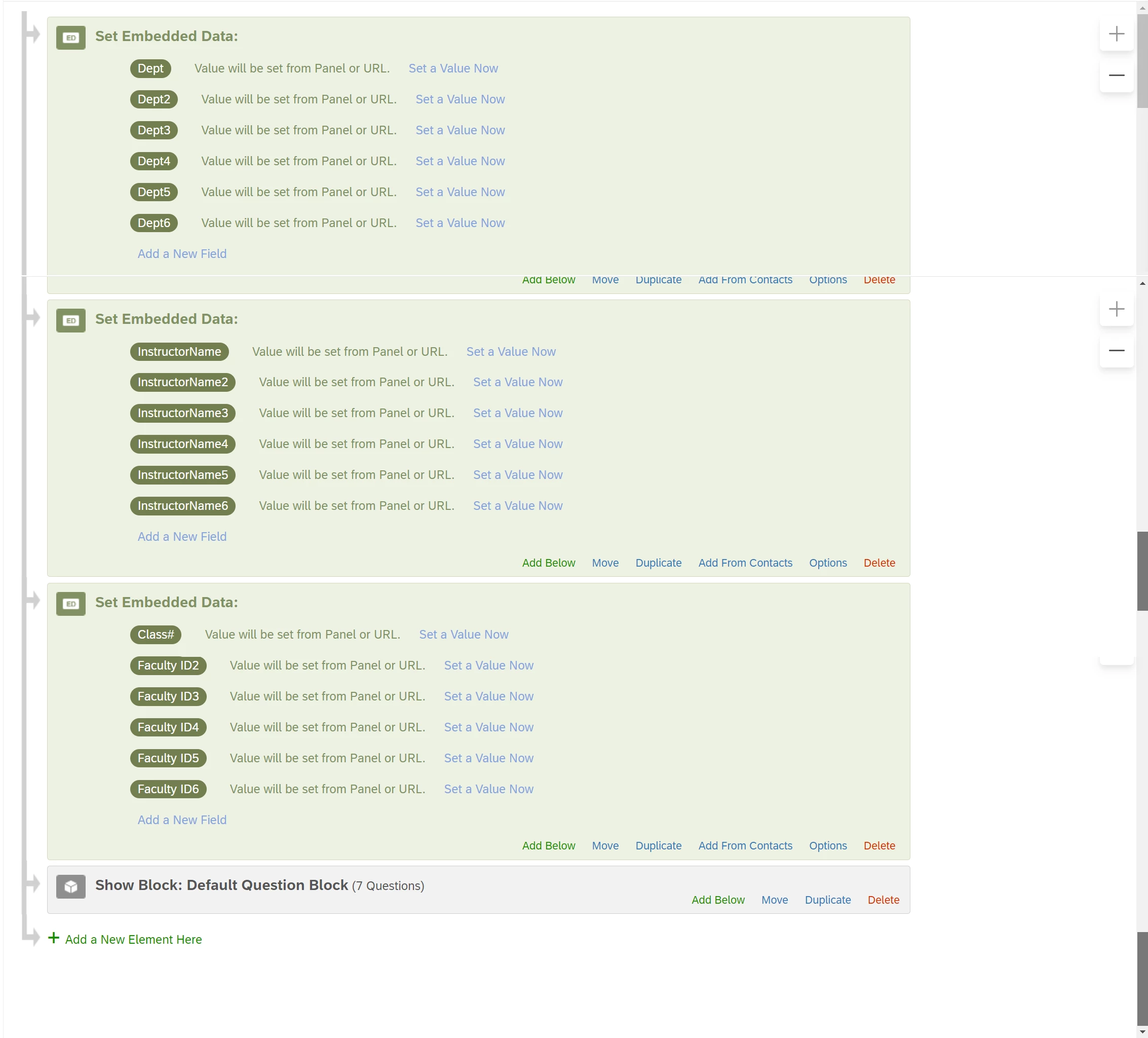Duplicate the InstructorName embedded data block

[658, 563]
